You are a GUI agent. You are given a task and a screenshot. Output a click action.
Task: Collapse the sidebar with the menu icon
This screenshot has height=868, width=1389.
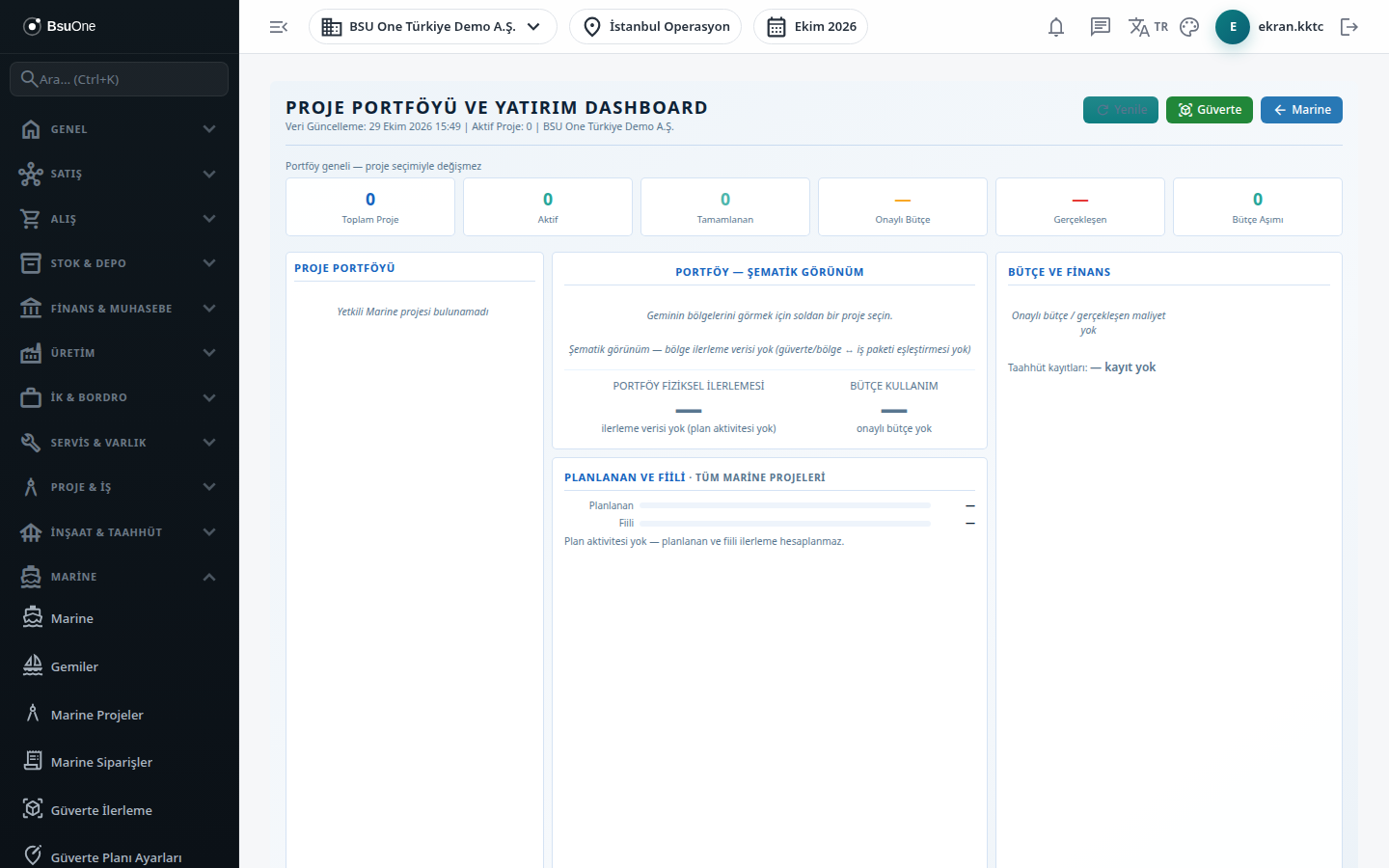(279, 27)
